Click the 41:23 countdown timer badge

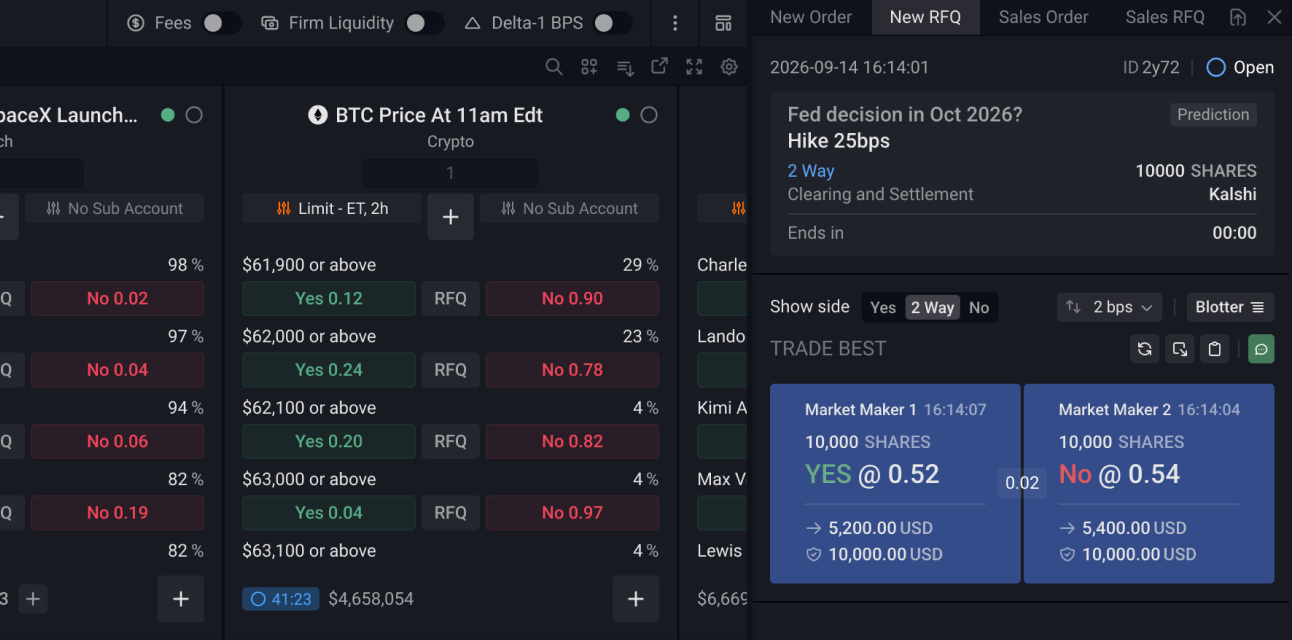[x=281, y=599]
